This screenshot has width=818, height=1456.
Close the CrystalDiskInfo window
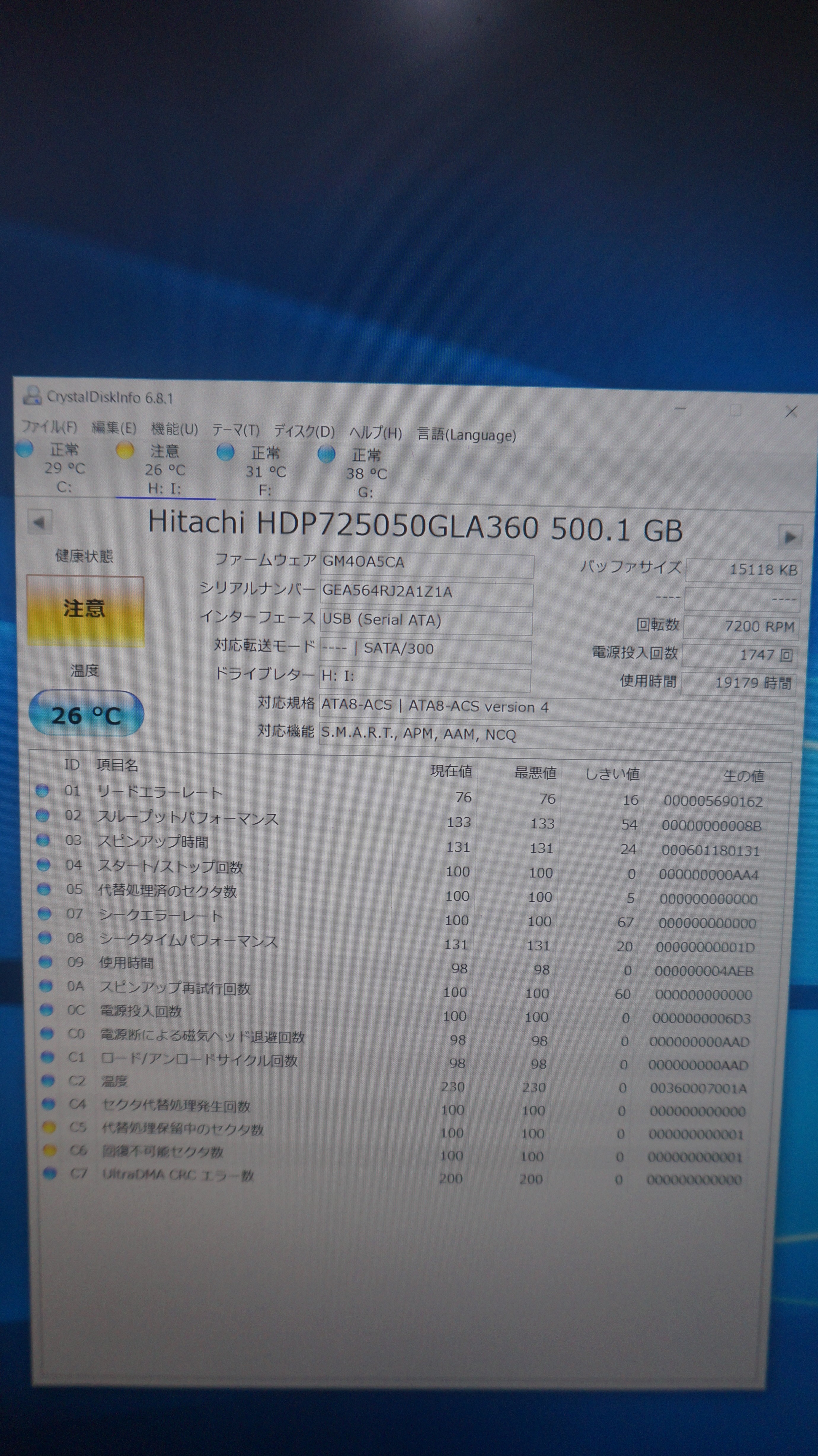(791, 411)
